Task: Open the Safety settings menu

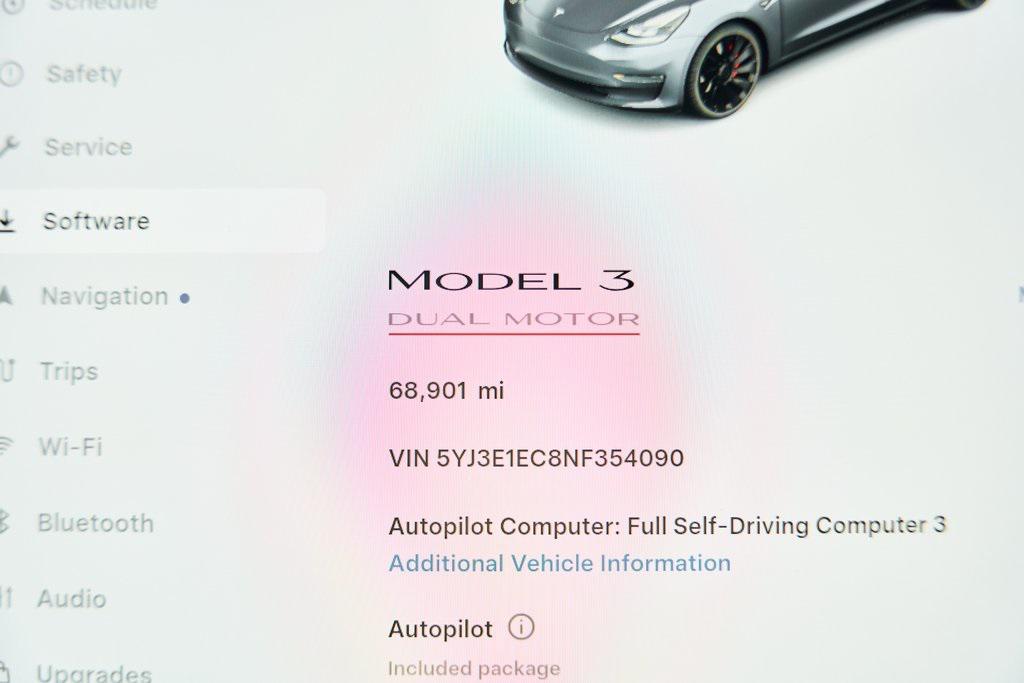Action: [84, 74]
